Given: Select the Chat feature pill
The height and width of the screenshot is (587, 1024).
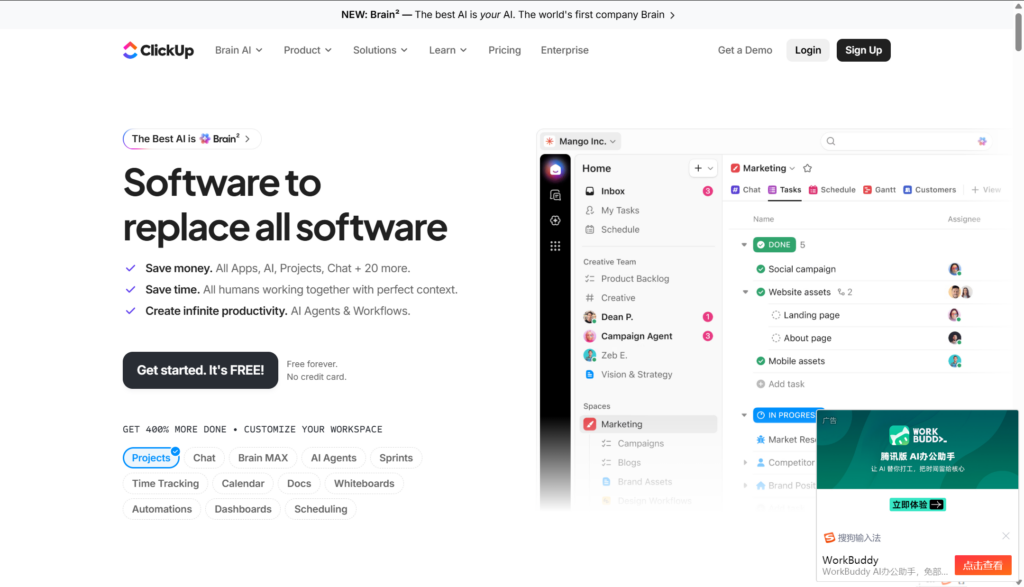Looking at the screenshot, I should [204, 458].
